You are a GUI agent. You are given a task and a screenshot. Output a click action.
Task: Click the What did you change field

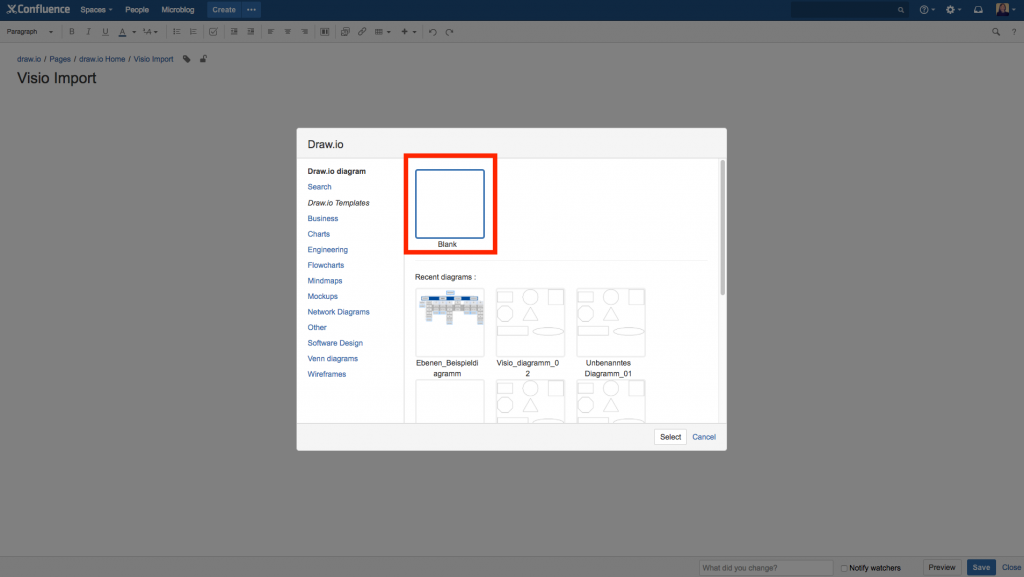[766, 568]
